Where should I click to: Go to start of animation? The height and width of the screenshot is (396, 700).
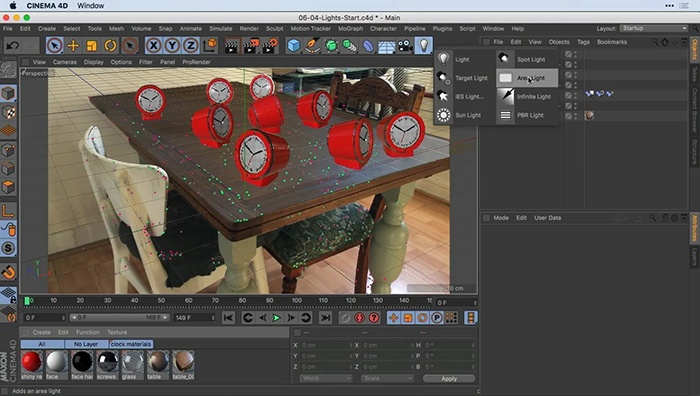pyautogui.click(x=228, y=318)
